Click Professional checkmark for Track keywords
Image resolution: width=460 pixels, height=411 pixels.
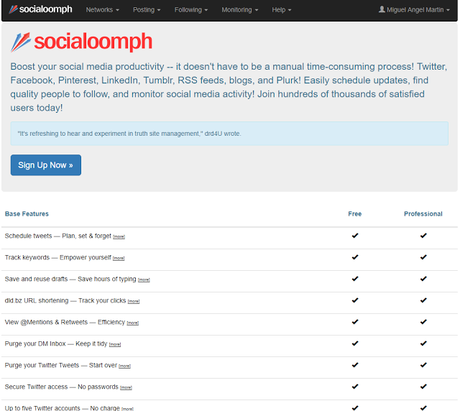click(x=423, y=257)
